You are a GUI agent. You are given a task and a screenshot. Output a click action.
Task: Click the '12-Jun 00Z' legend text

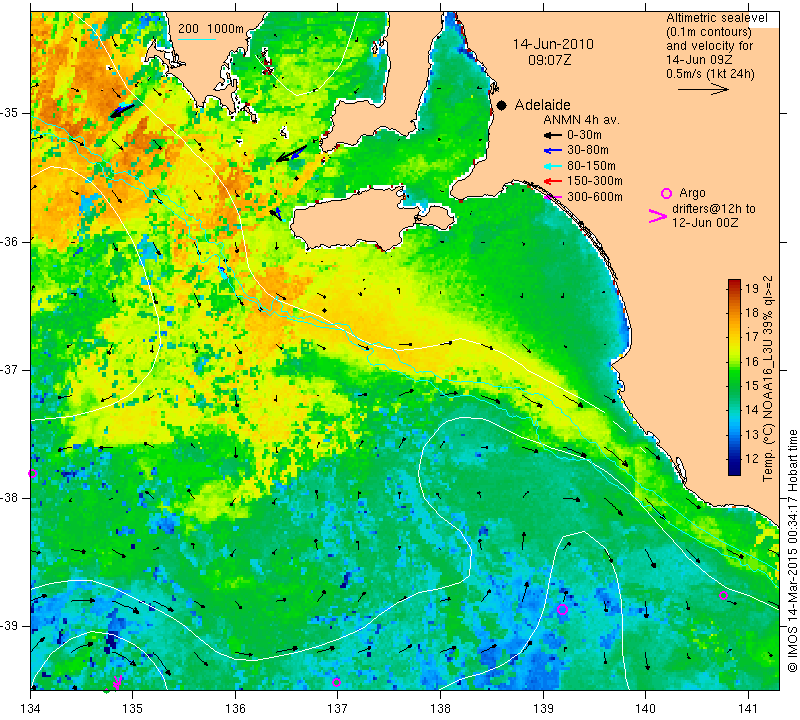tap(705, 222)
